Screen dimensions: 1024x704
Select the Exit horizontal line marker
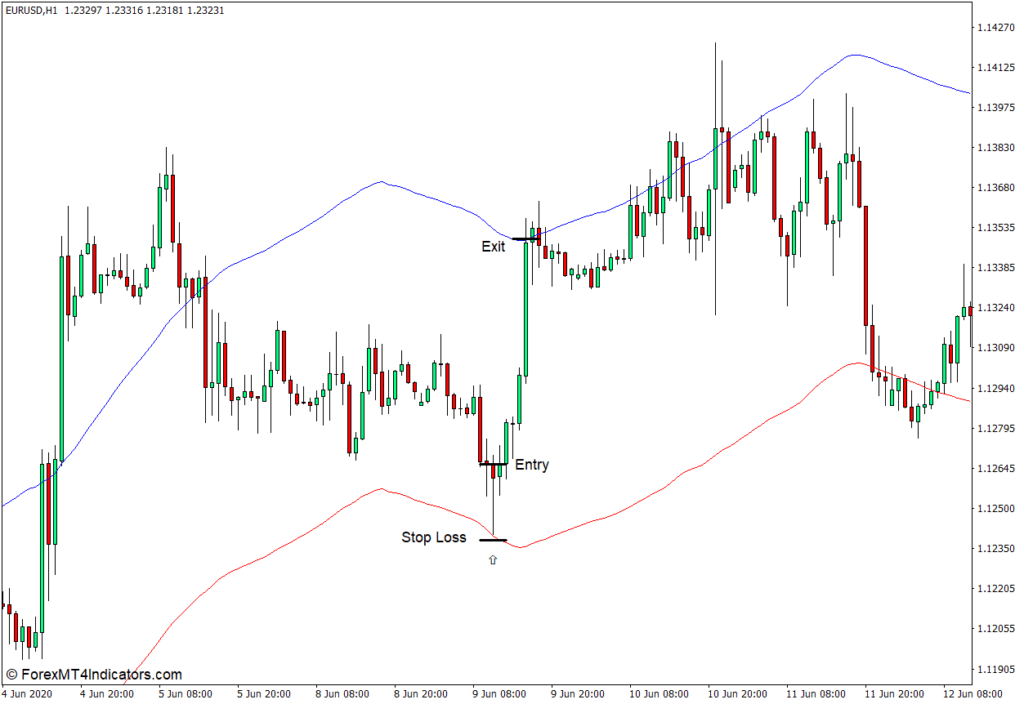[524, 239]
